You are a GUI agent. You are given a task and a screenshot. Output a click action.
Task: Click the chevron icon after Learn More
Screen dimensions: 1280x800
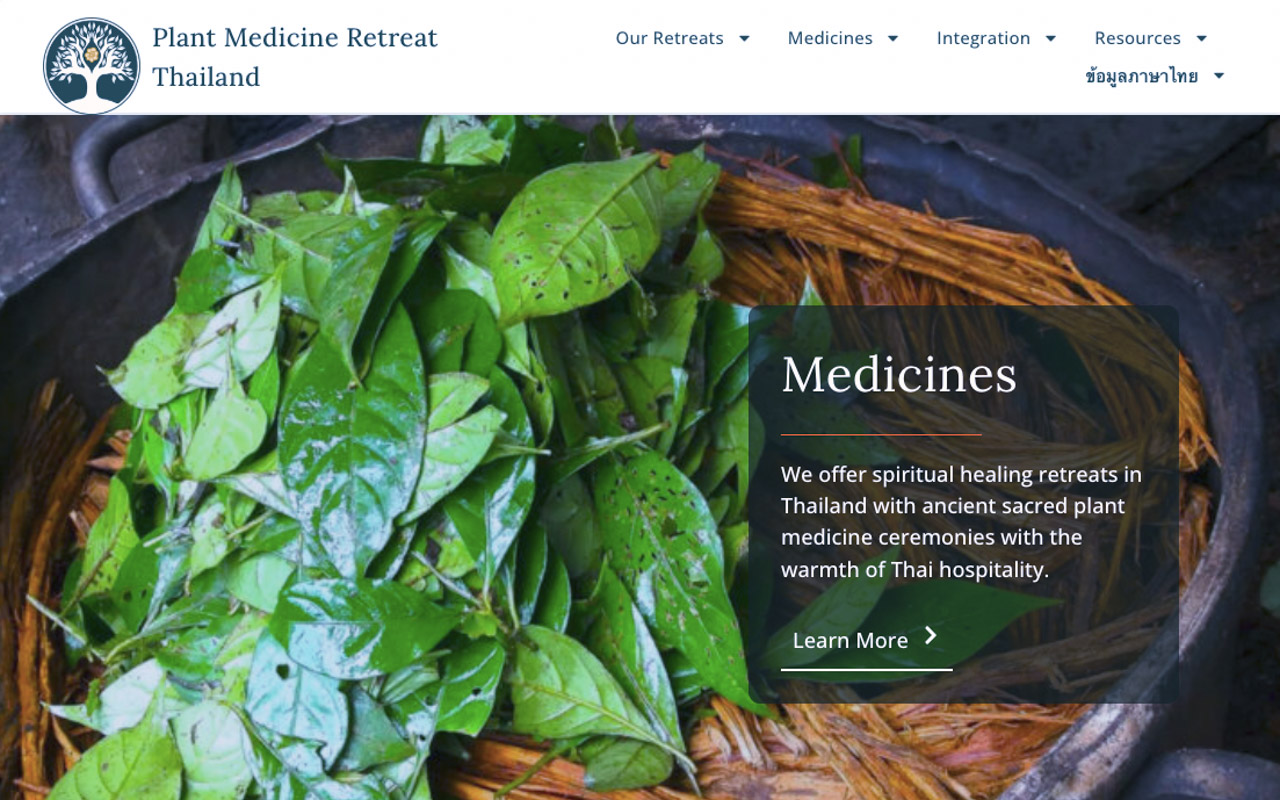click(x=931, y=636)
